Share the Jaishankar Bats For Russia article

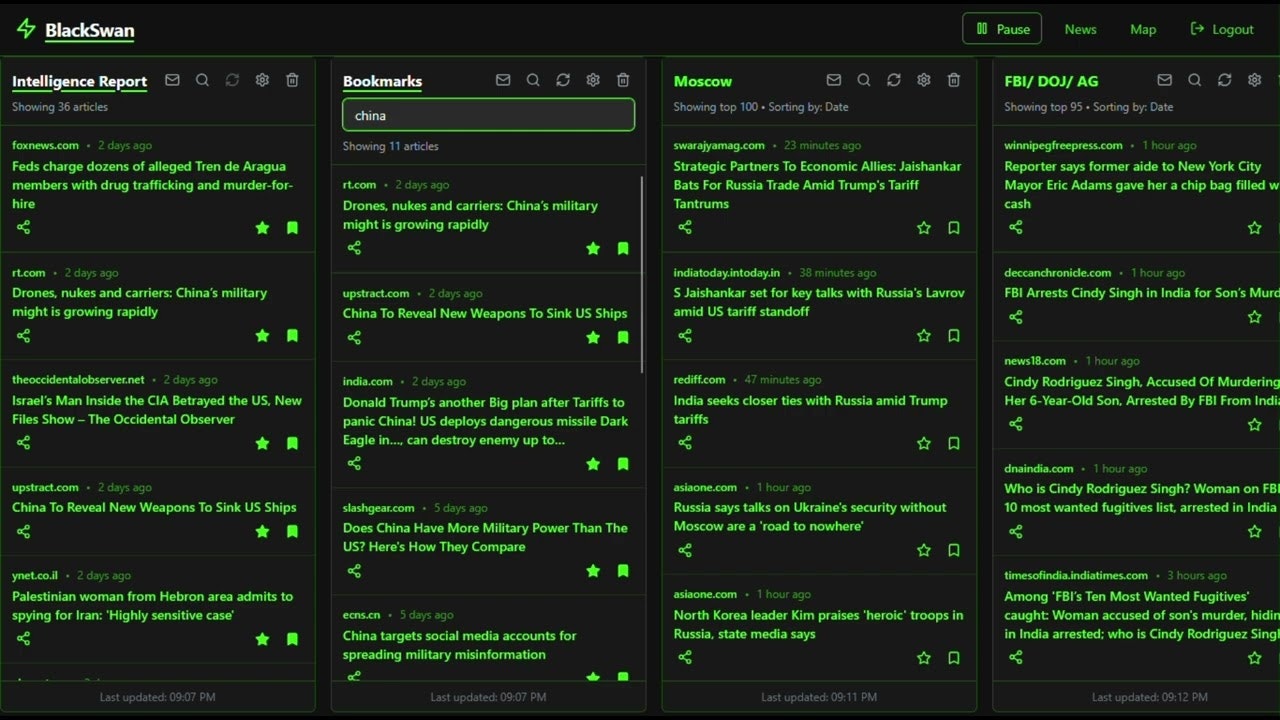[685, 227]
